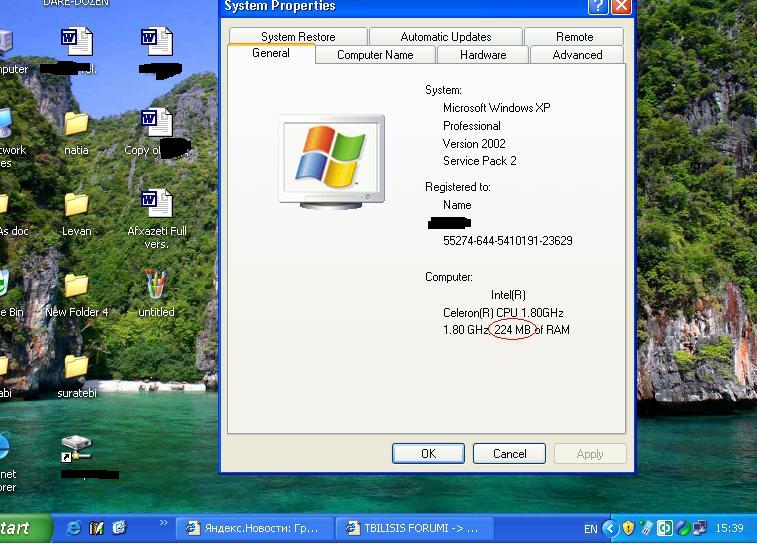Open the Automatic Updates tab
Viewport: 757px width, 544px height.
pyautogui.click(x=446, y=37)
